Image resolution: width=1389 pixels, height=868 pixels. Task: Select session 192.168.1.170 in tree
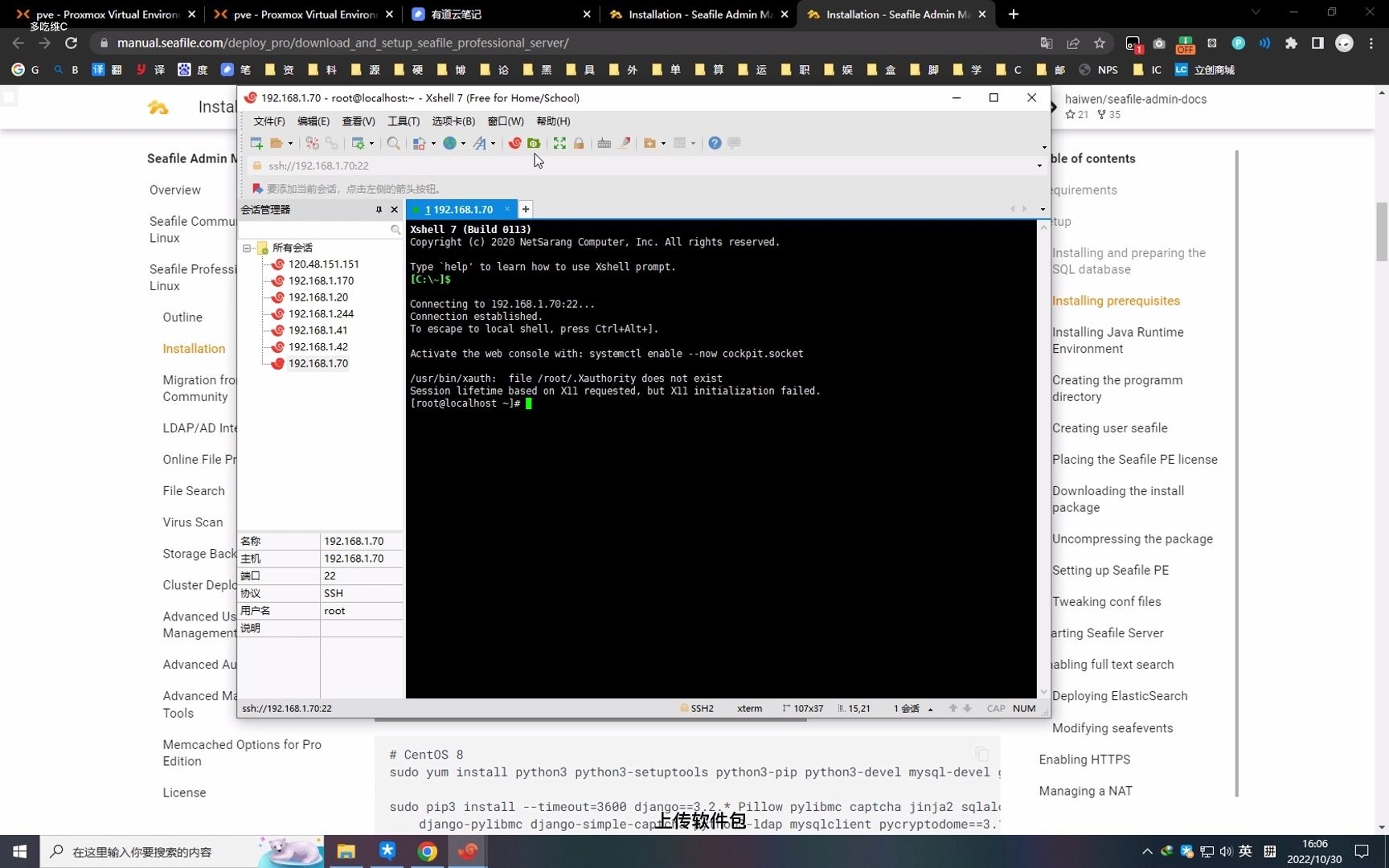click(x=321, y=281)
